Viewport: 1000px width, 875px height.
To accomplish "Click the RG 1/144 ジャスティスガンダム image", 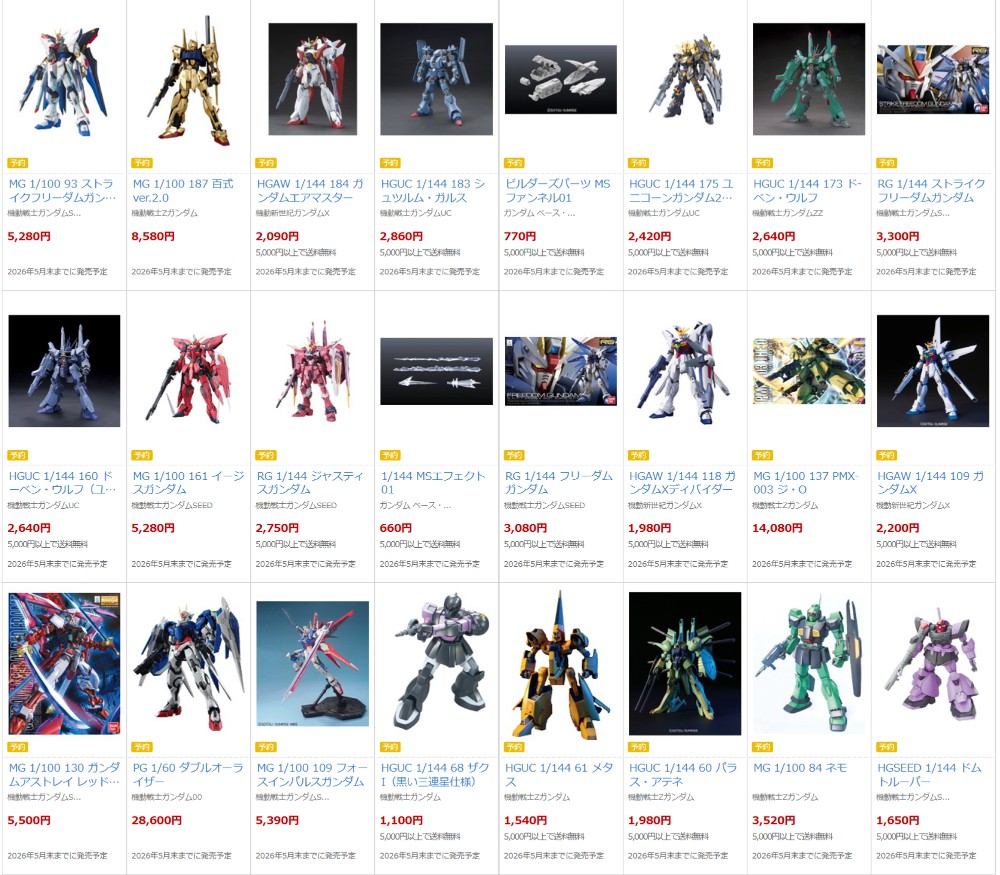I will pyautogui.click(x=312, y=371).
